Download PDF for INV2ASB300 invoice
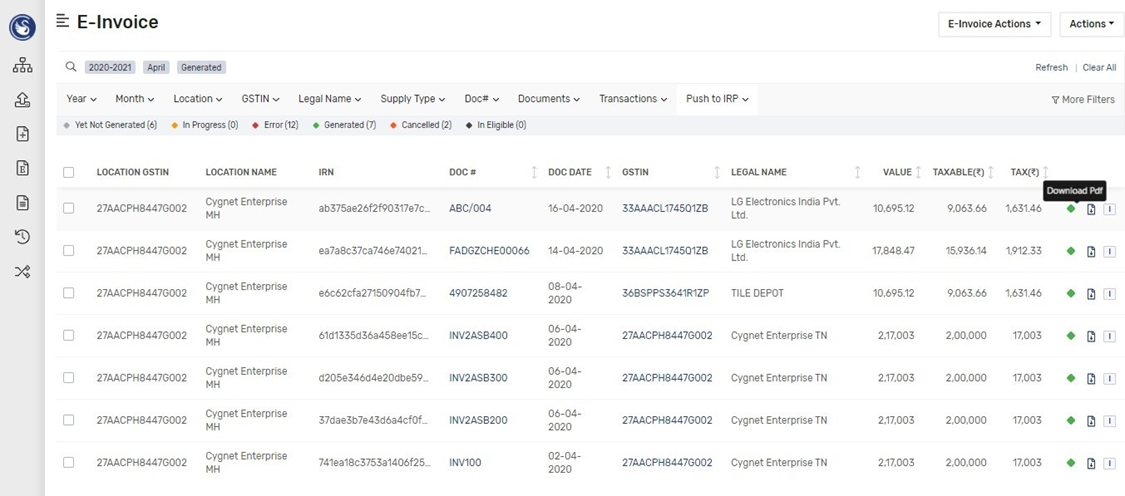 (1091, 378)
